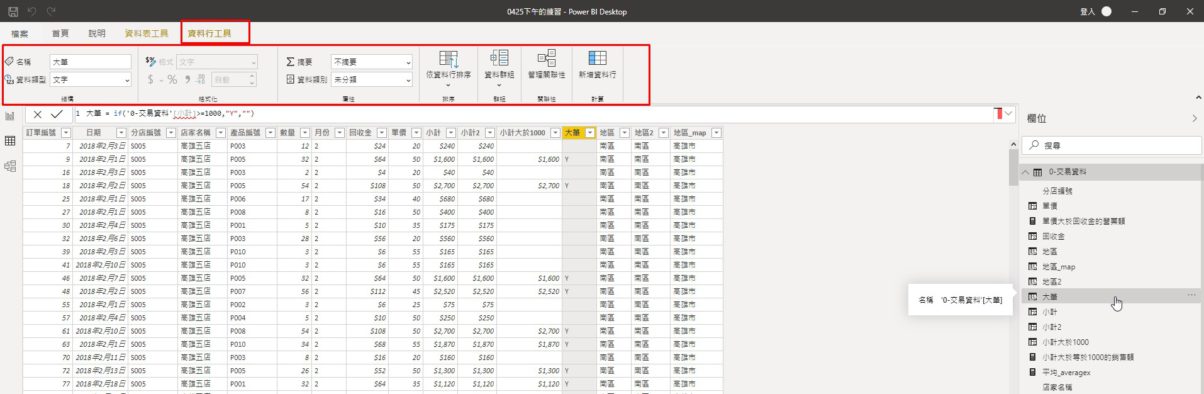
Task: Select the 小計2 field in list
Action: (1052, 326)
